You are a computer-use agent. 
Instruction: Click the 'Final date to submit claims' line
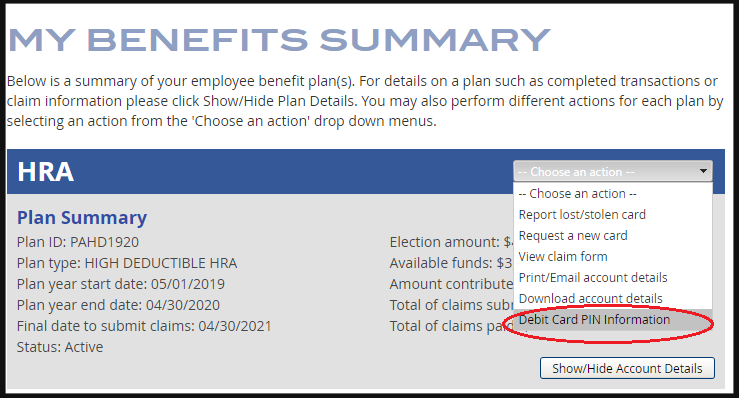tap(144, 326)
